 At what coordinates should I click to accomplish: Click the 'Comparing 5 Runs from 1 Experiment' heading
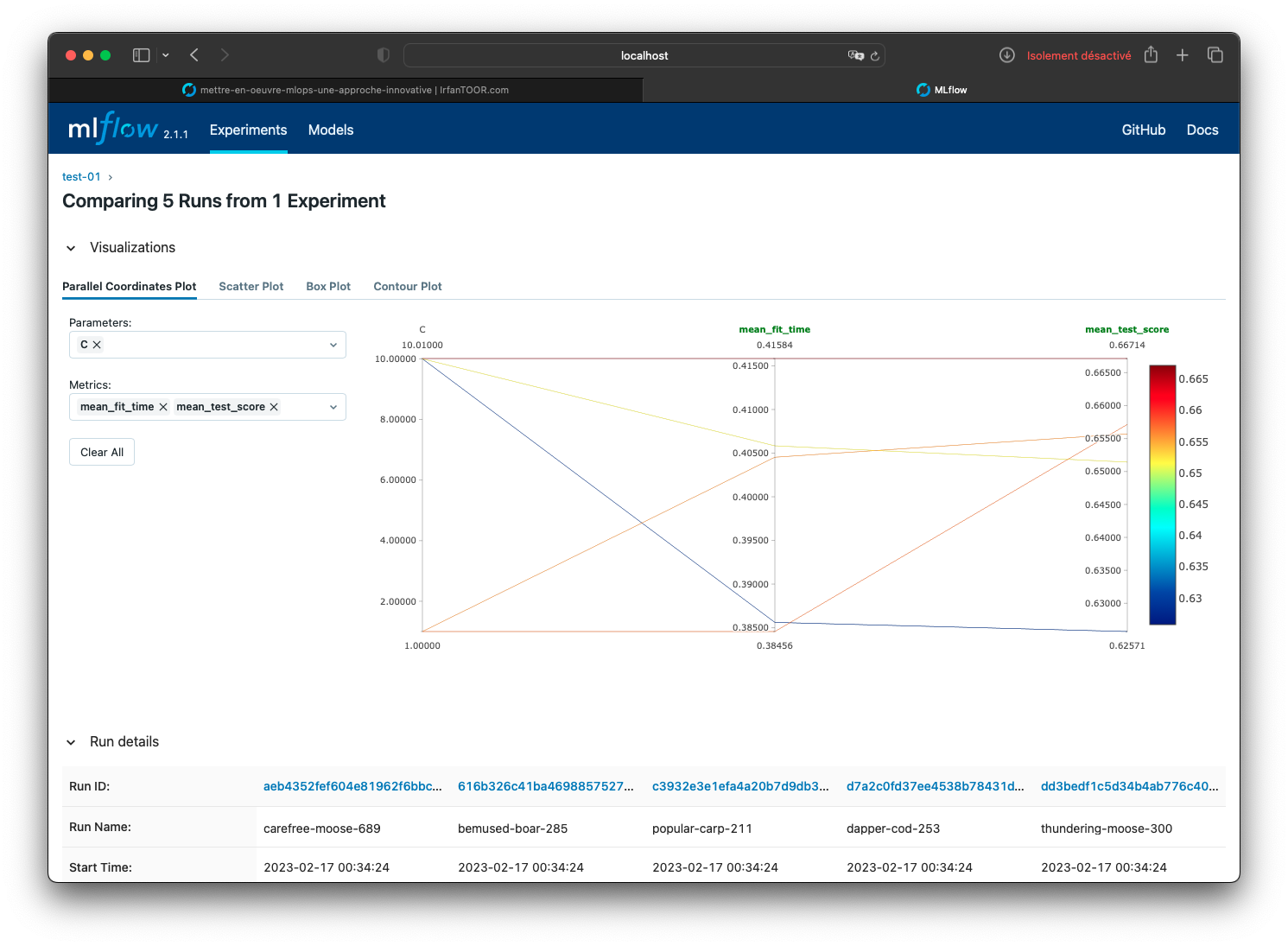(x=224, y=201)
